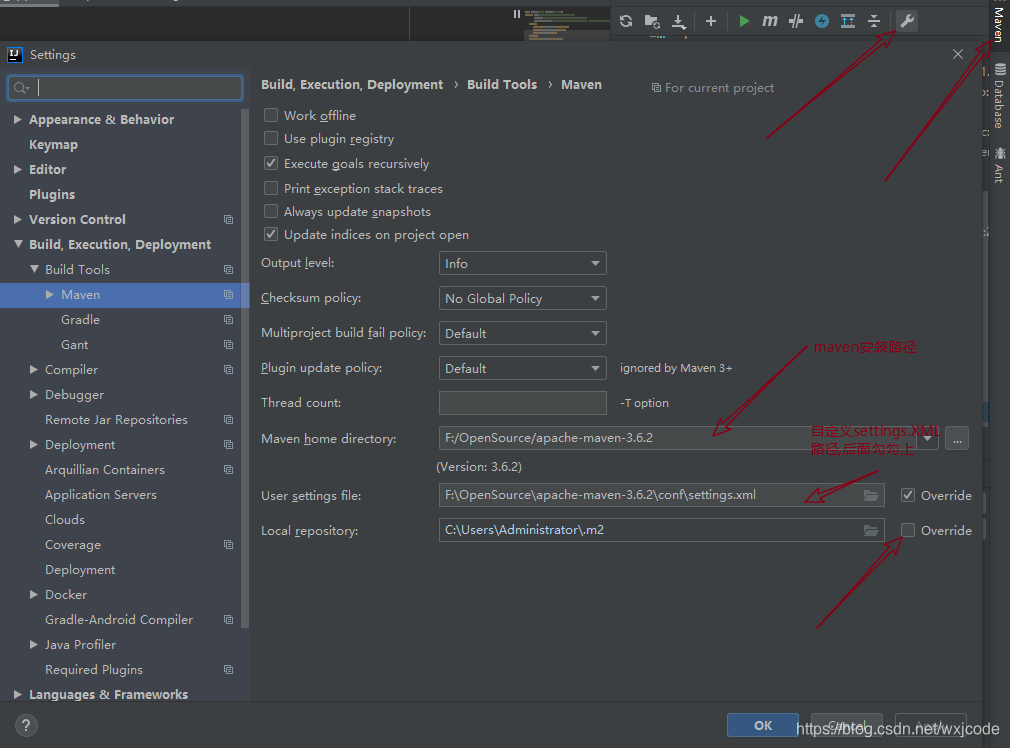
Task: Click Add Maven Projects plus icon
Action: tap(710, 21)
